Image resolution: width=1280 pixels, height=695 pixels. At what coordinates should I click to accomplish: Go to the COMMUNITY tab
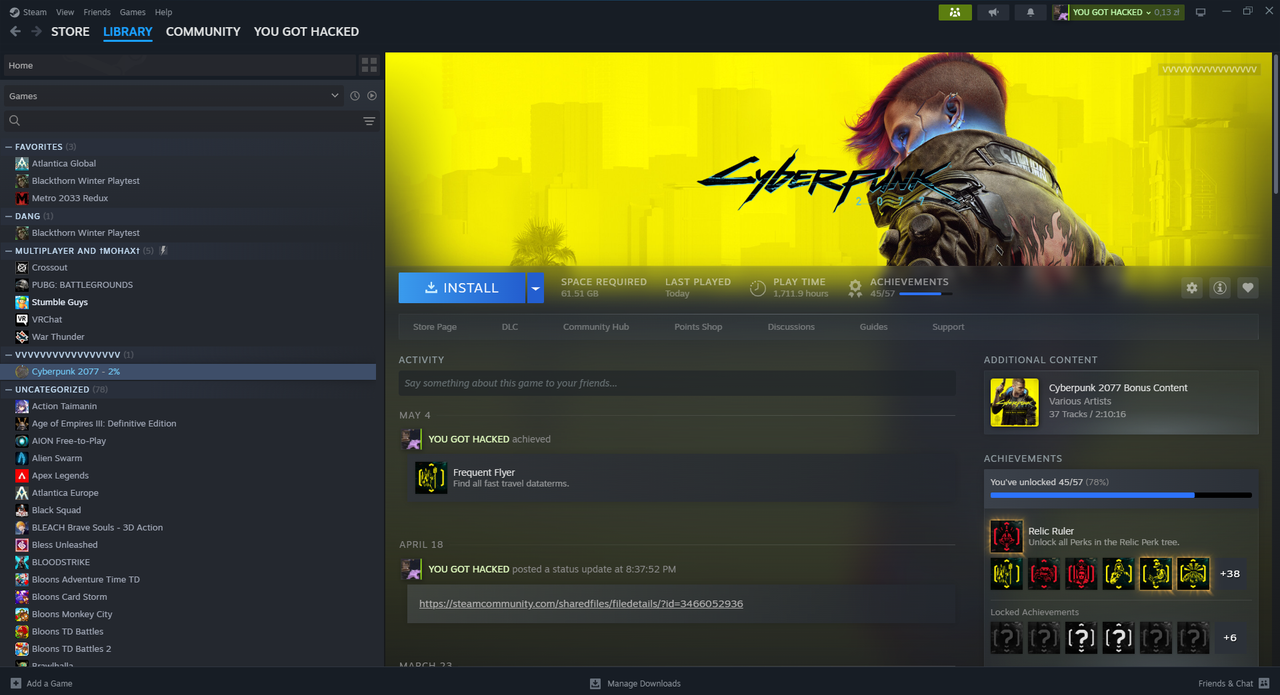(x=203, y=31)
